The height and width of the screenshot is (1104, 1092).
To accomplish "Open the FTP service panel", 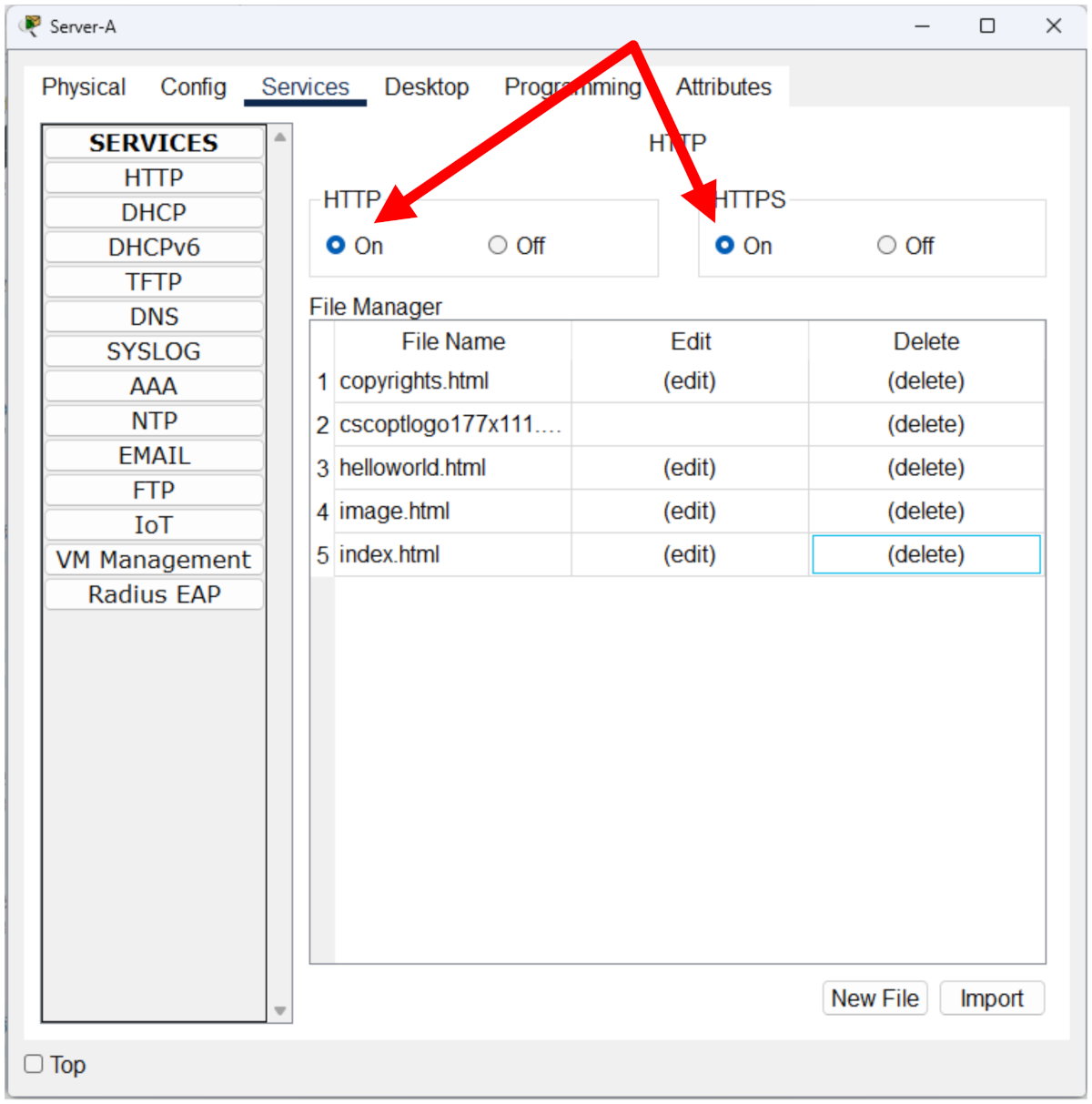I will [154, 491].
